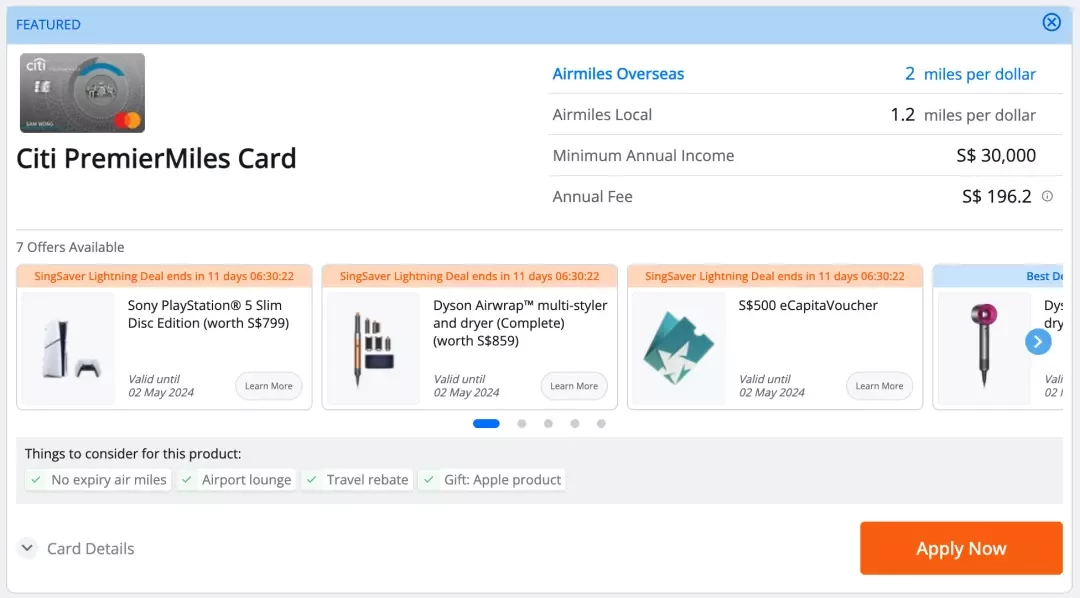Click the Annual Fee label
The image size is (1080, 598).
[592, 196]
